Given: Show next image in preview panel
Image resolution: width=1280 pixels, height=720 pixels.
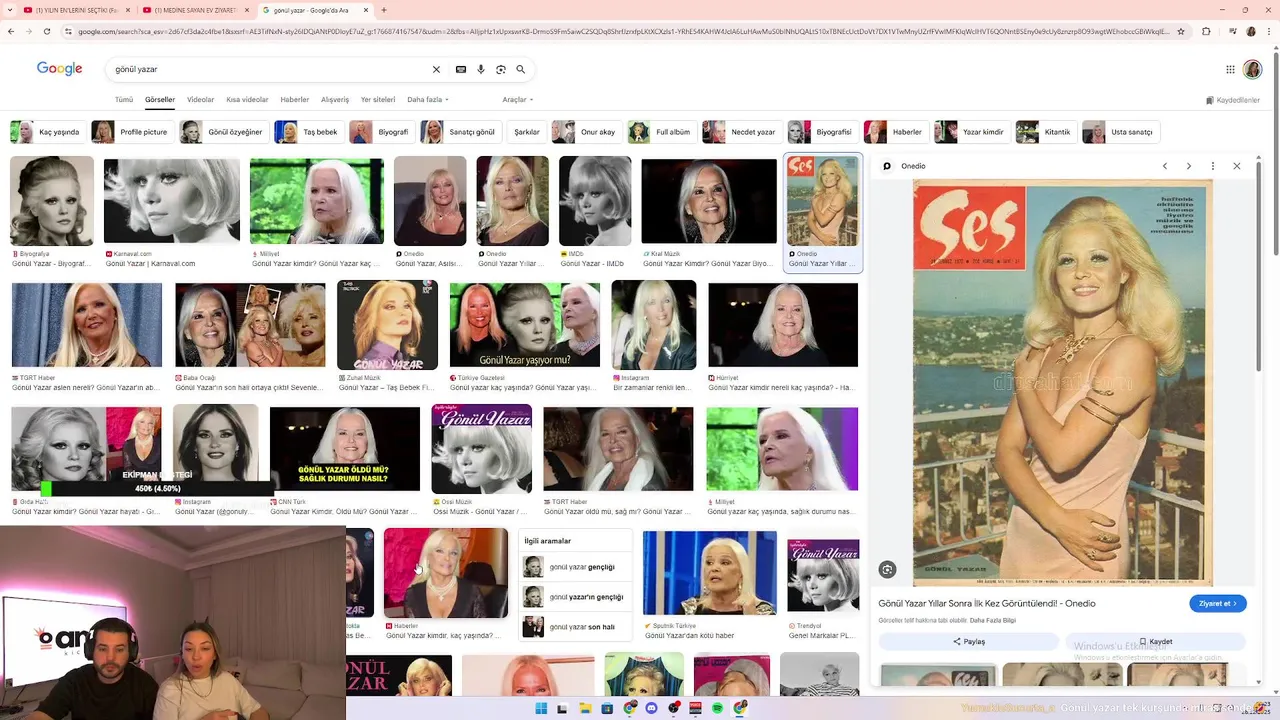Looking at the screenshot, I should click(1189, 166).
